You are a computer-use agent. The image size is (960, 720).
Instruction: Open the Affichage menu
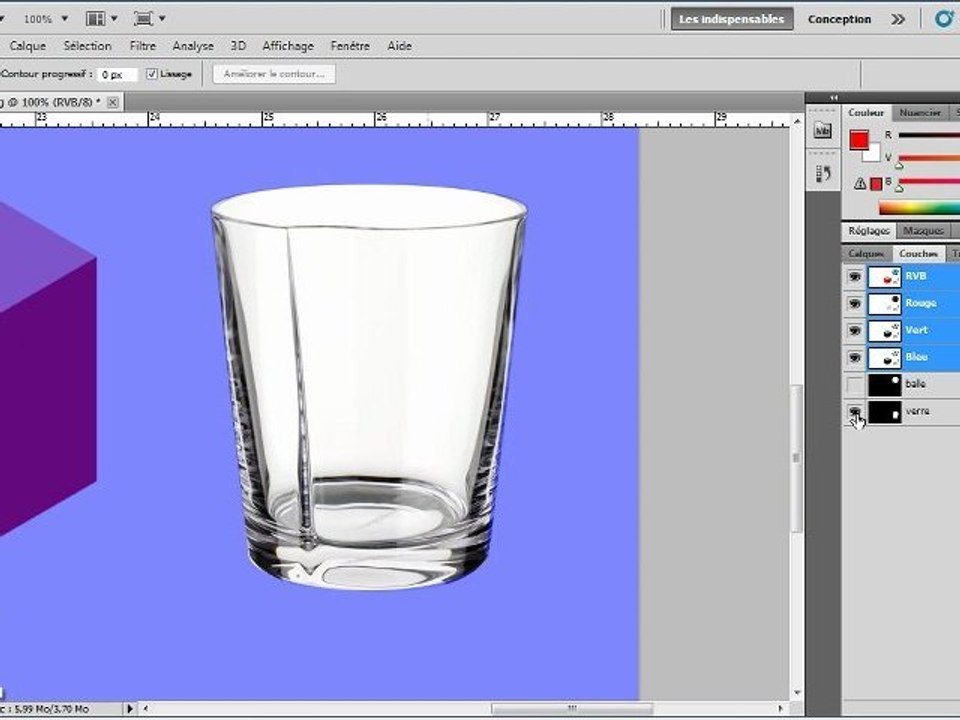point(288,46)
